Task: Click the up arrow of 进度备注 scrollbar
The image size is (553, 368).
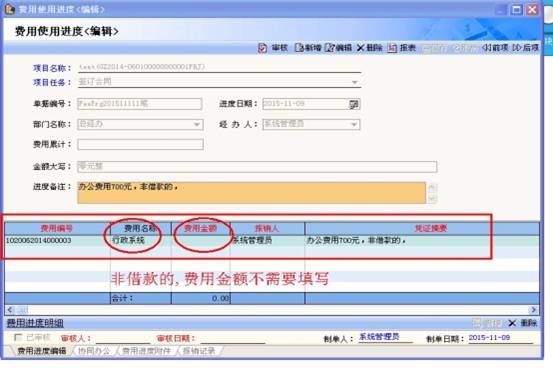Action: click(432, 187)
